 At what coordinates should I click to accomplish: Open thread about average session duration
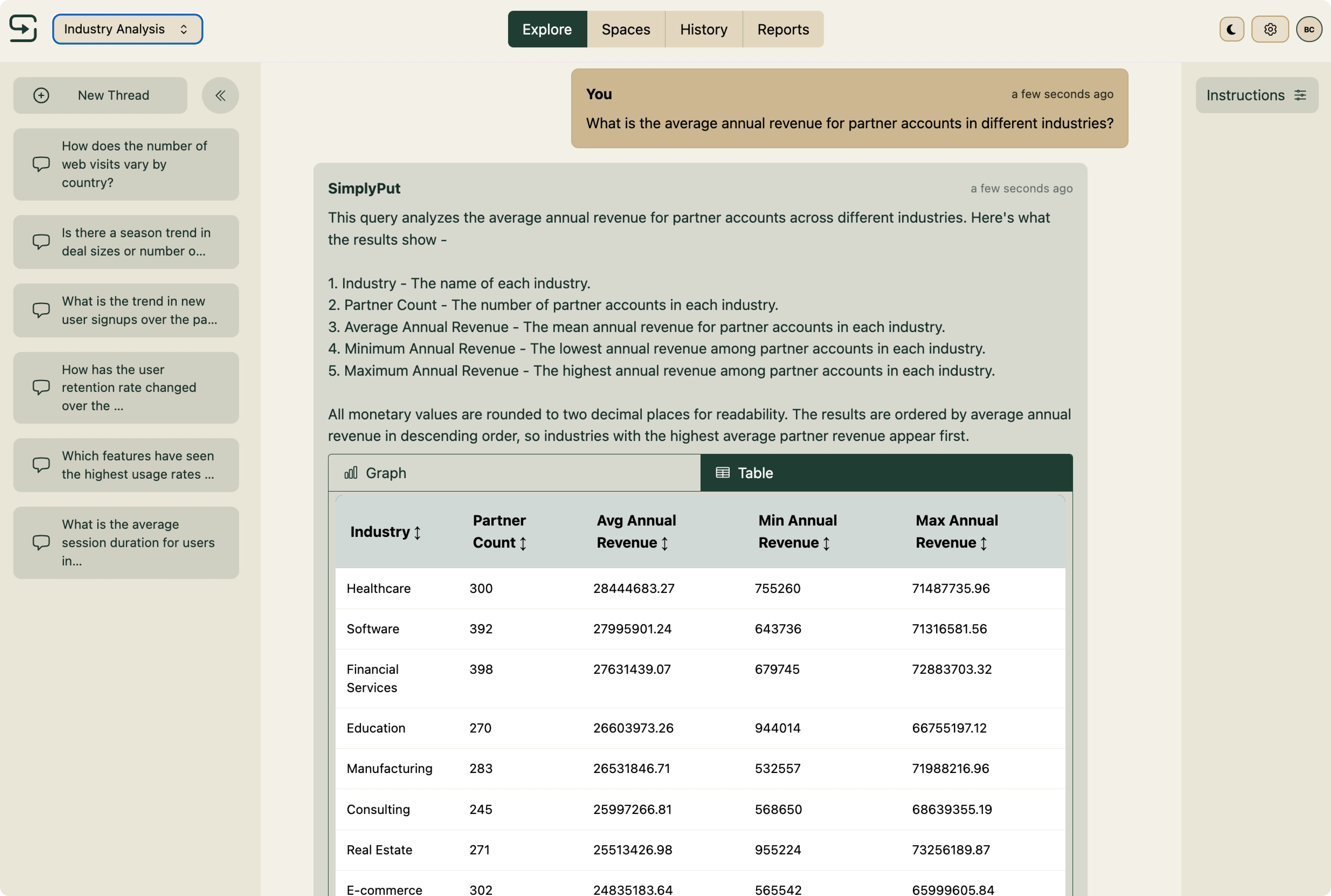(x=126, y=543)
